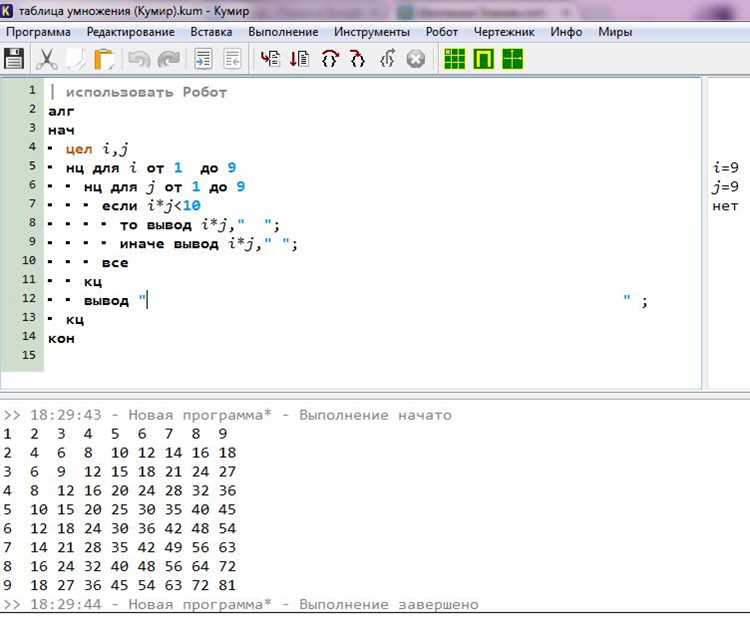Screen dimensions: 750x624
Task: Open the Инструменты menu
Action: click(x=372, y=32)
